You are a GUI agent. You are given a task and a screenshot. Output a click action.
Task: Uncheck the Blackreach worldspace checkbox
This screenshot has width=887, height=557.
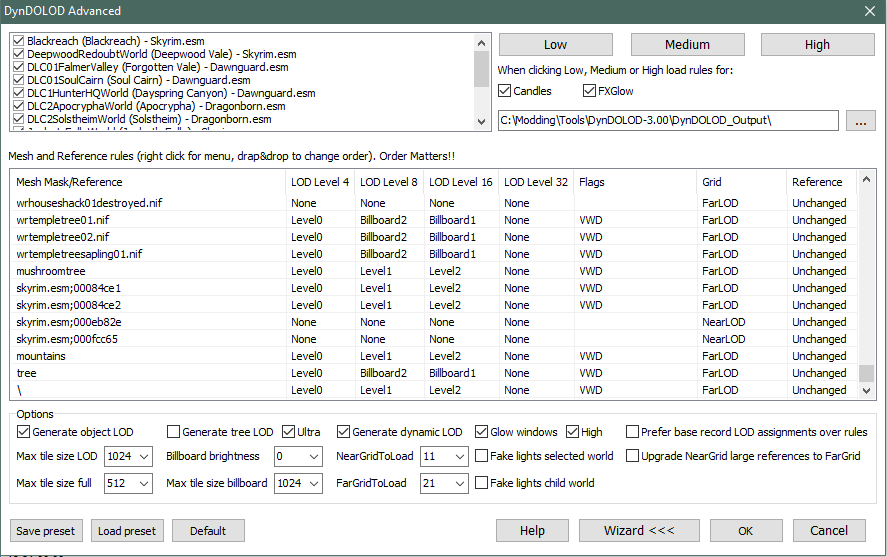click(x=18, y=41)
